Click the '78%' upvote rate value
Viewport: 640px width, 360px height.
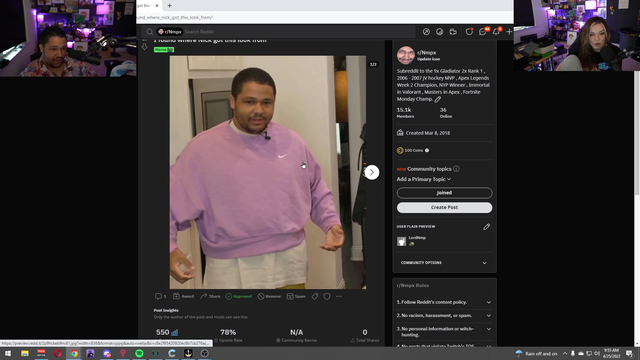pyautogui.click(x=228, y=332)
